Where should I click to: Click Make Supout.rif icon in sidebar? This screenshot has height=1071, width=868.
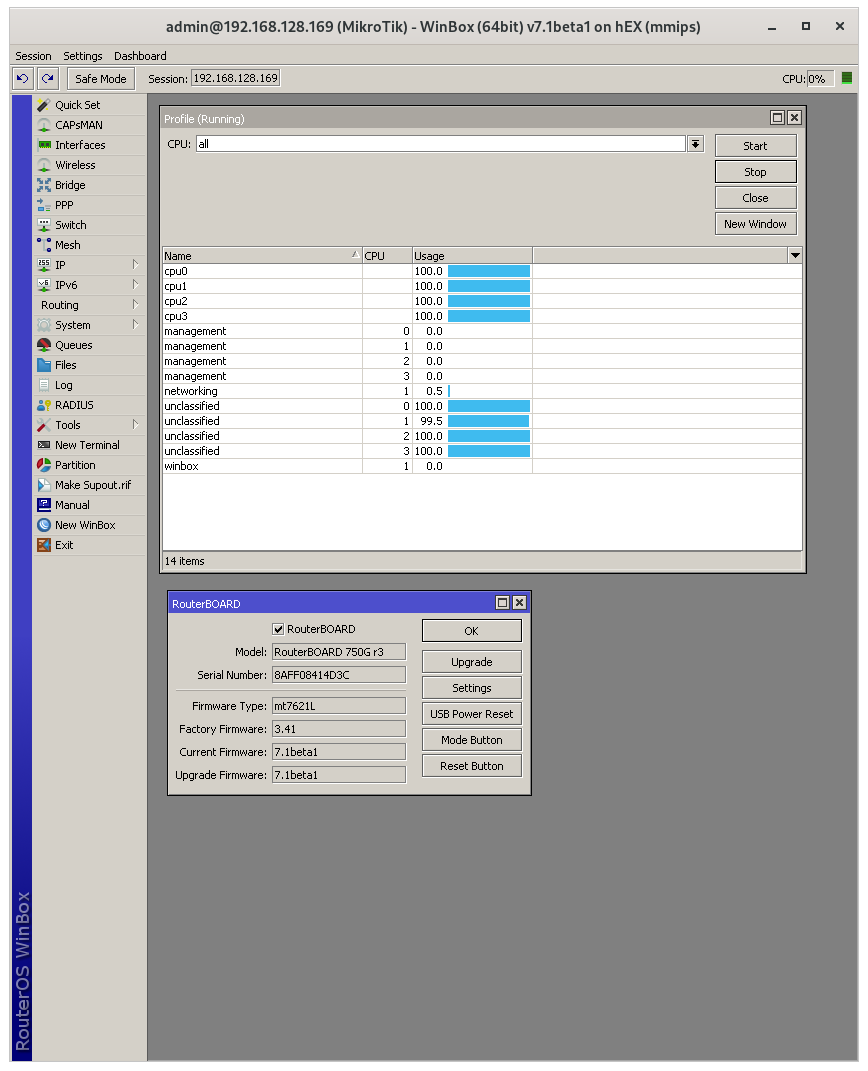[44, 485]
